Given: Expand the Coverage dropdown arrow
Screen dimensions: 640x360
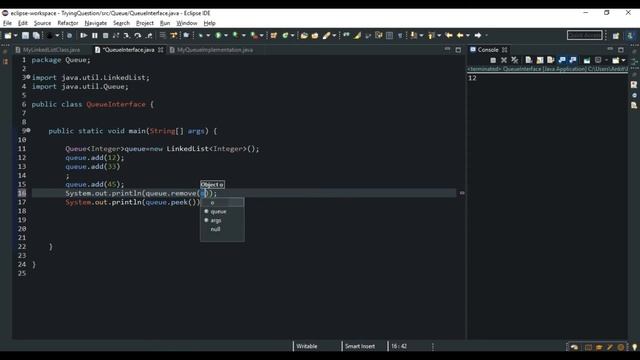Looking at the screenshot, I should pyautogui.click(x=244, y=36).
